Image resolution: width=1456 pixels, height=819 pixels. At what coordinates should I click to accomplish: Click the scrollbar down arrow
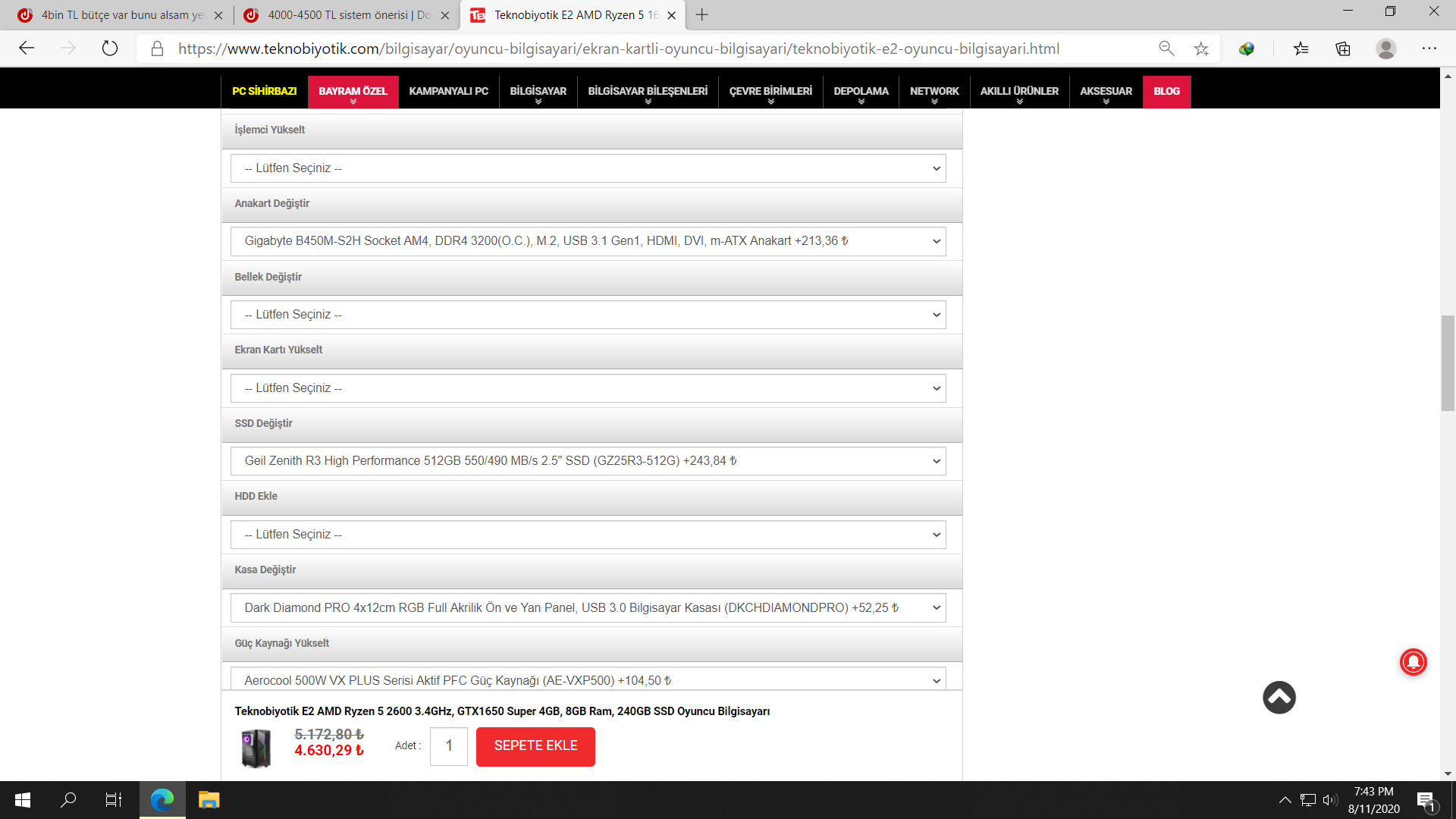[1448, 773]
